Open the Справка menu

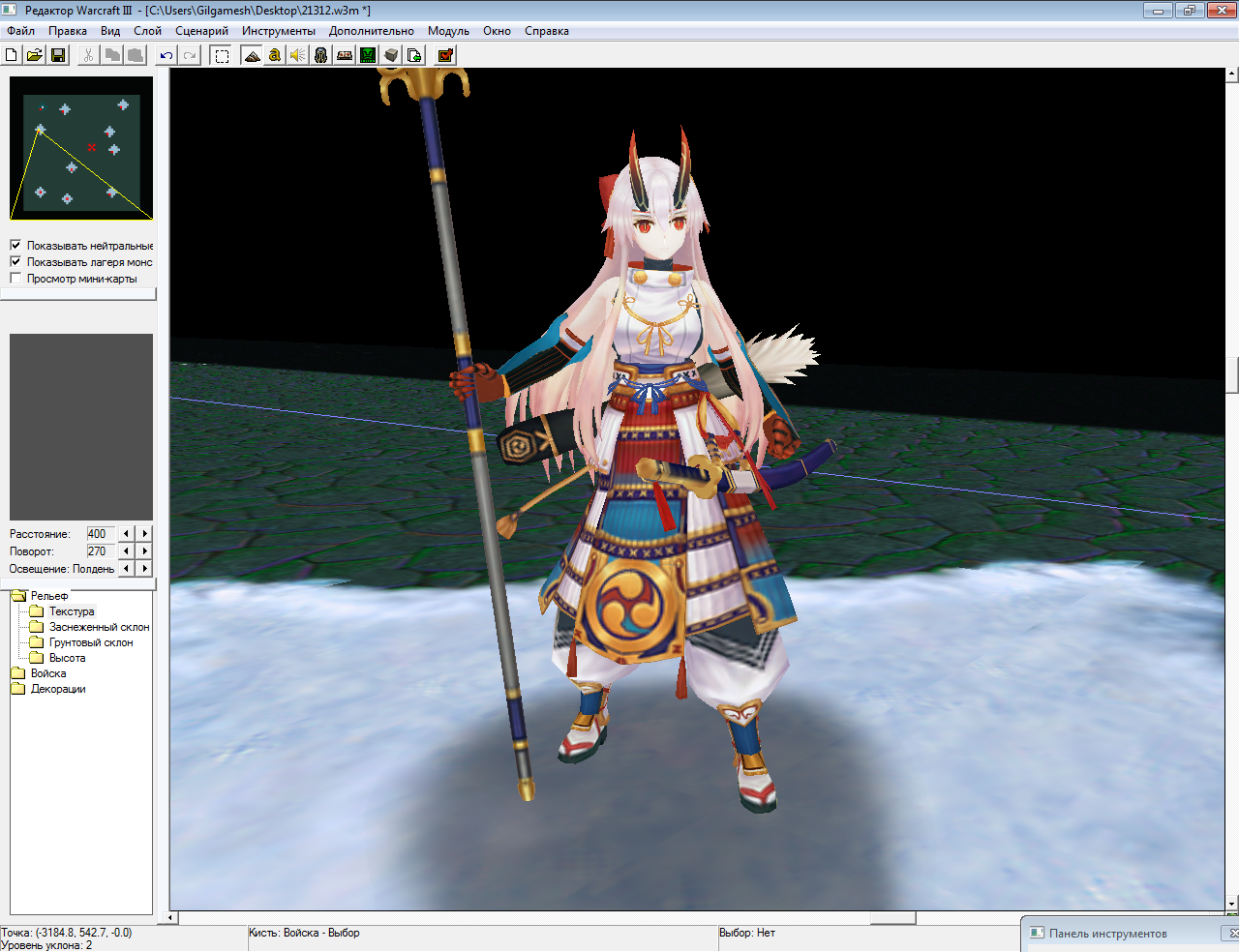point(547,31)
